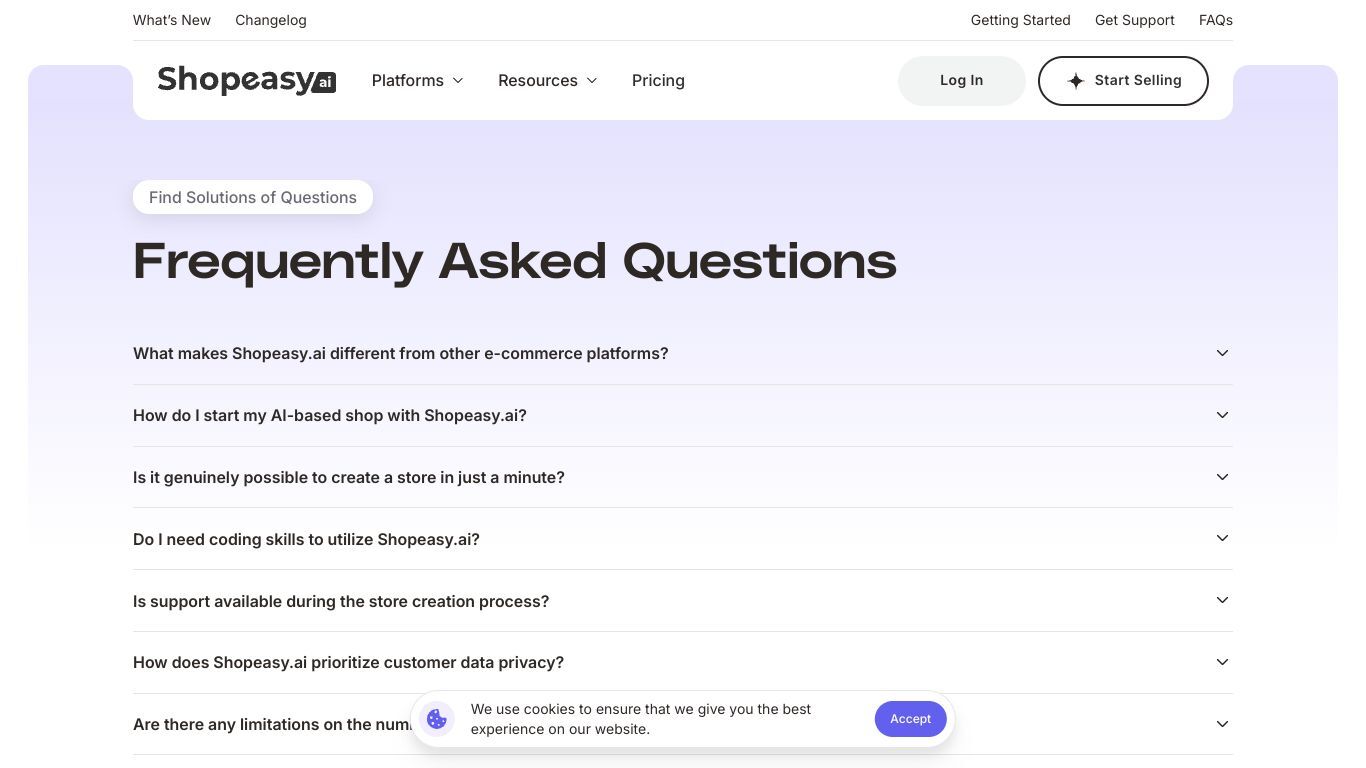Click chevron next to 'create a store in just a minute'
The height and width of the screenshot is (768, 1366).
1222,477
